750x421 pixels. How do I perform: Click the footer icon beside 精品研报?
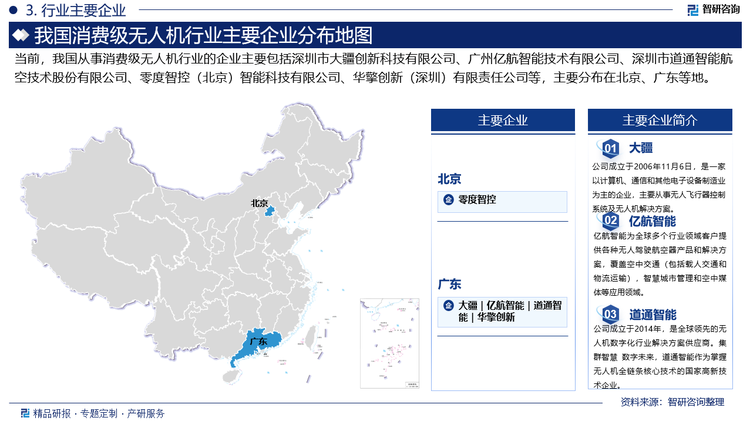[25, 413]
